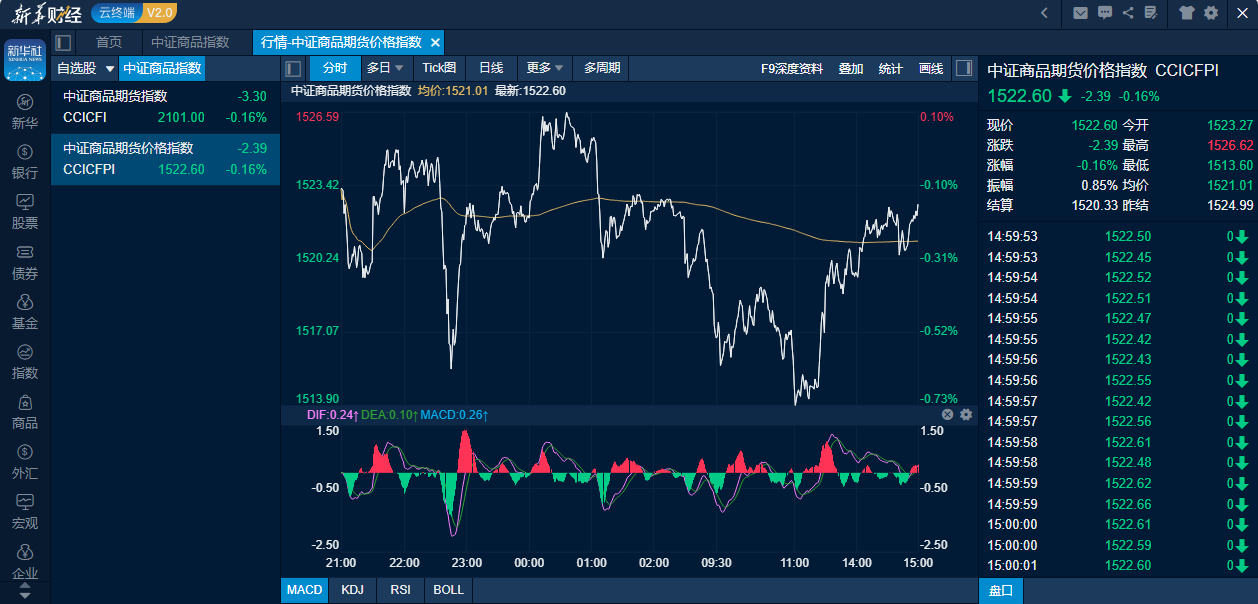Image resolution: width=1258 pixels, height=604 pixels.
Task: Open the 多日 dropdown
Action: point(385,67)
